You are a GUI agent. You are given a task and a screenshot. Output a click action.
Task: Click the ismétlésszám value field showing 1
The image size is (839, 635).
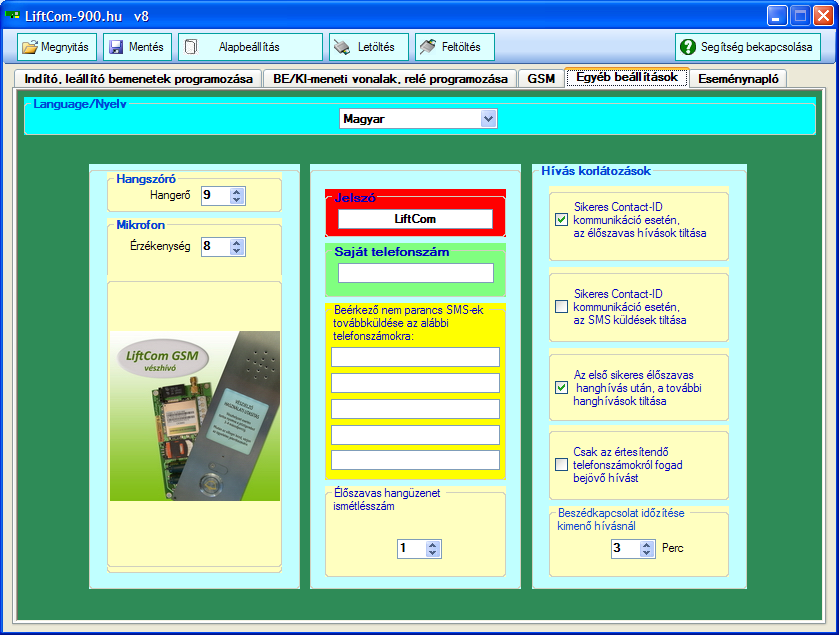click(x=411, y=549)
